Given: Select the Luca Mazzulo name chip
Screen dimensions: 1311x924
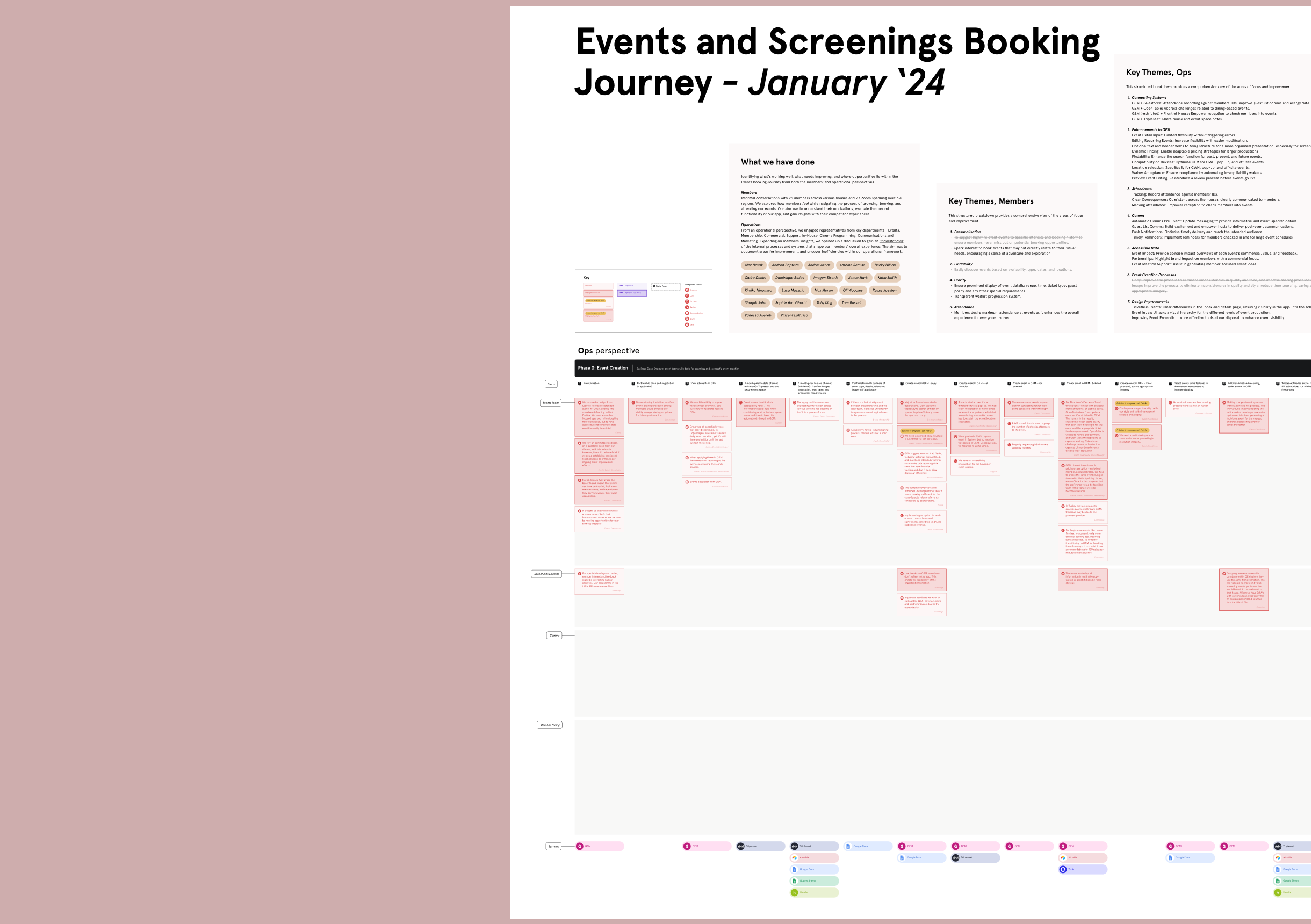Looking at the screenshot, I should [793, 290].
